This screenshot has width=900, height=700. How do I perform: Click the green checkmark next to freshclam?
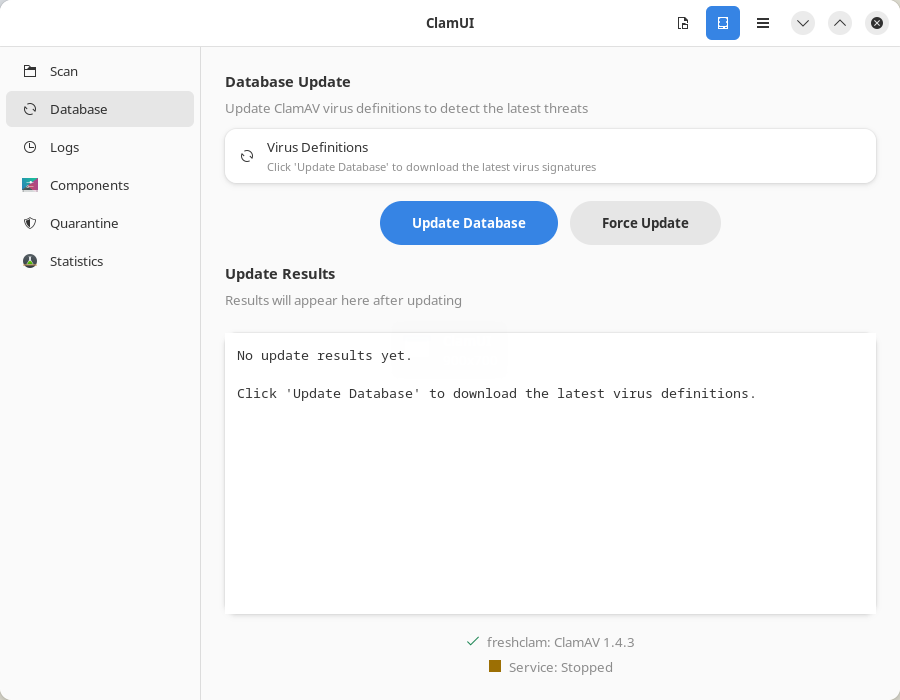pos(473,641)
